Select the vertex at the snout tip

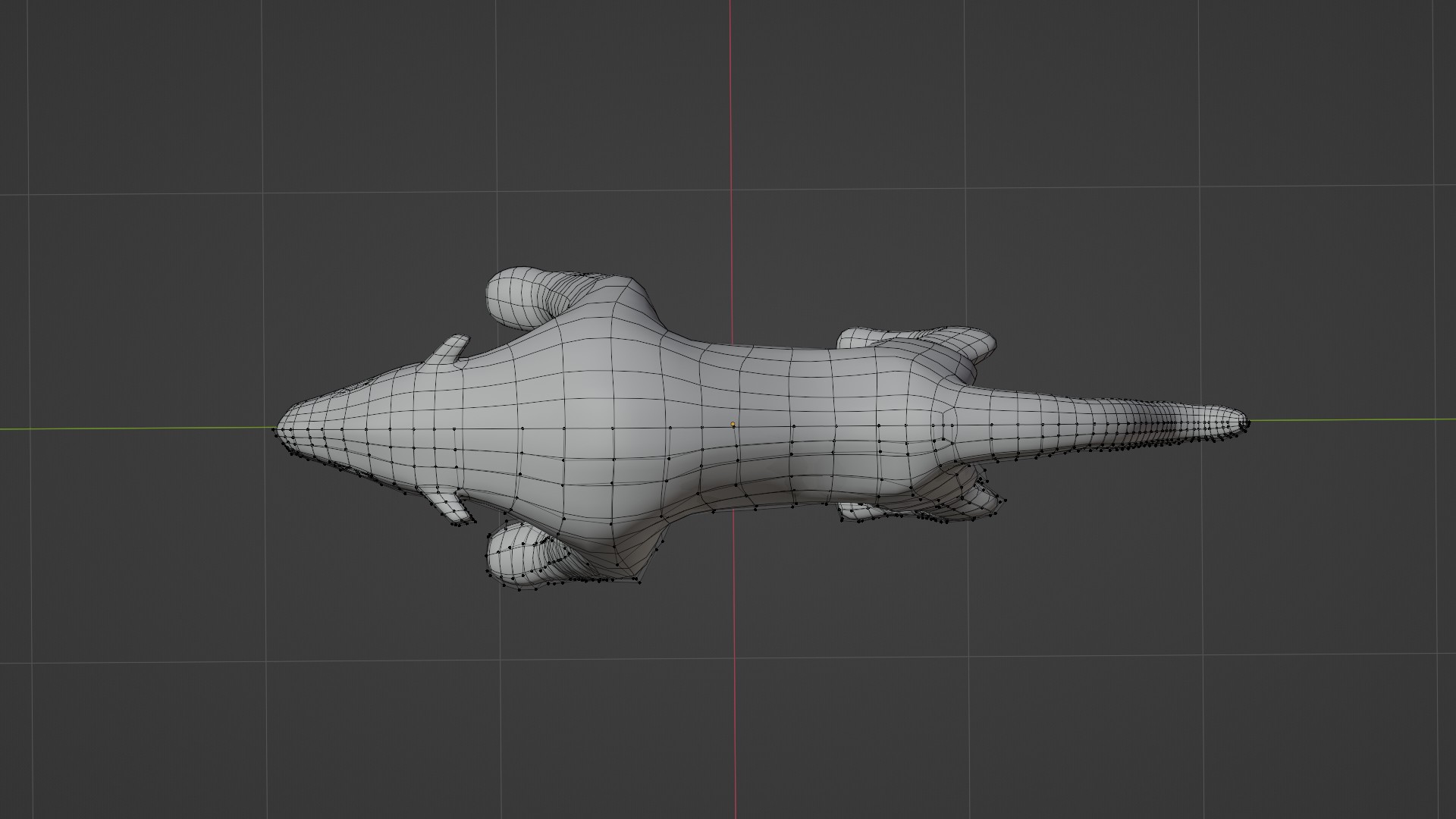pos(274,429)
